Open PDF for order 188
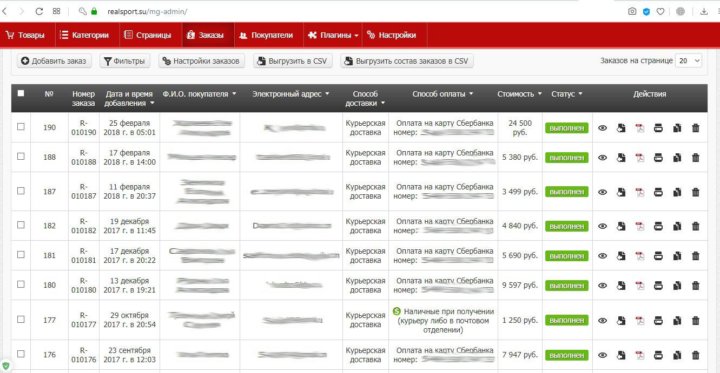 (x=640, y=158)
